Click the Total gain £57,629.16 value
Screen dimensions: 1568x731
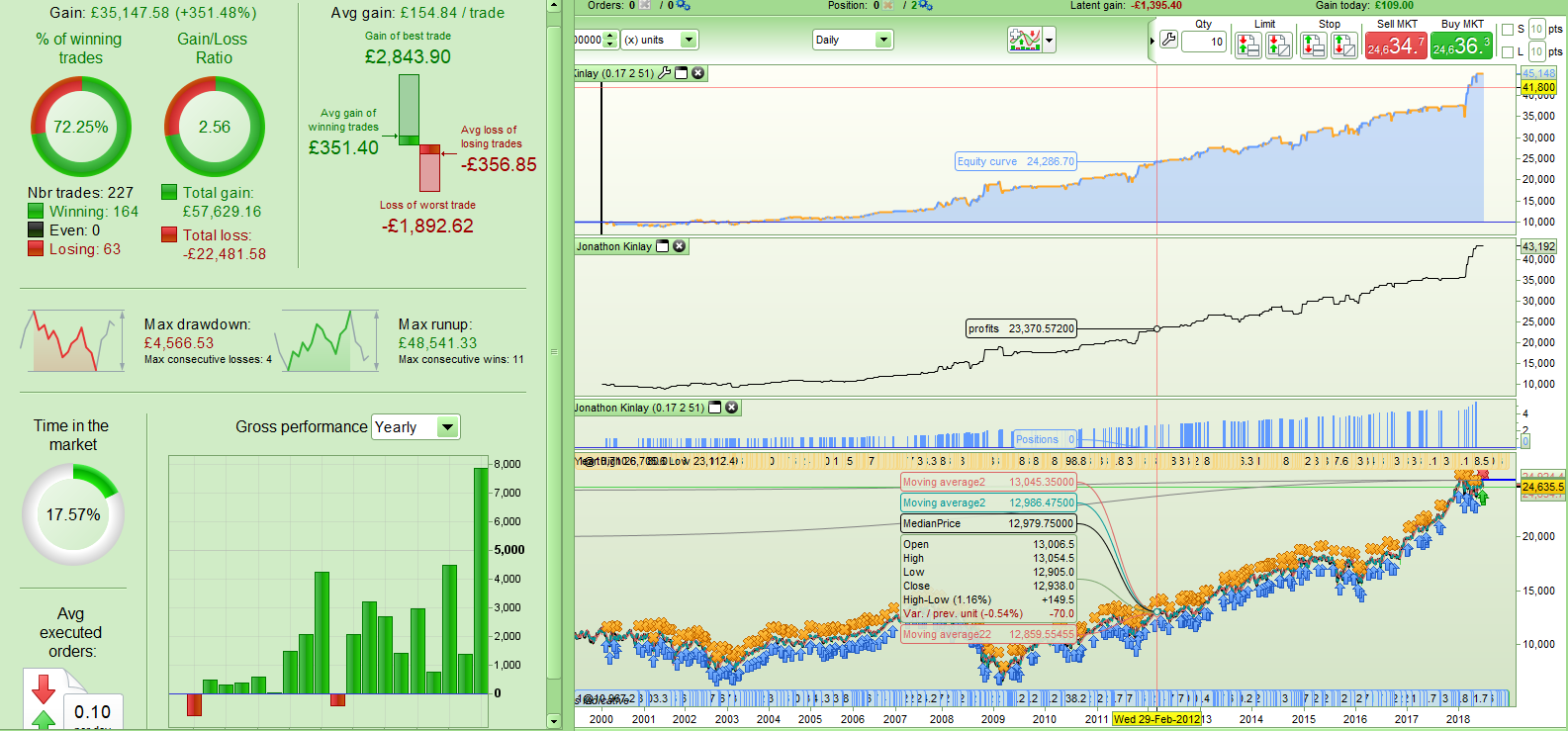pyautogui.click(x=222, y=212)
